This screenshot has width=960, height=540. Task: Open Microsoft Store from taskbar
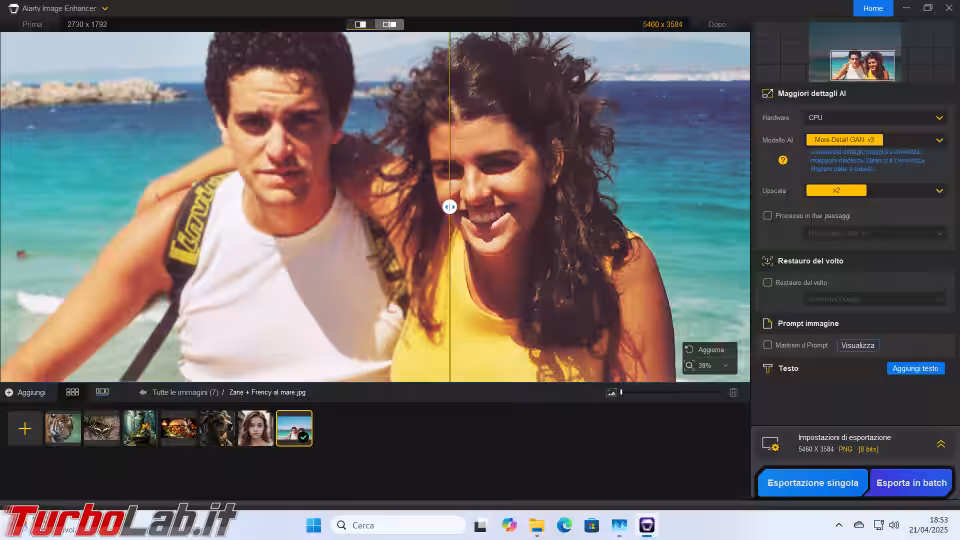[x=591, y=525]
